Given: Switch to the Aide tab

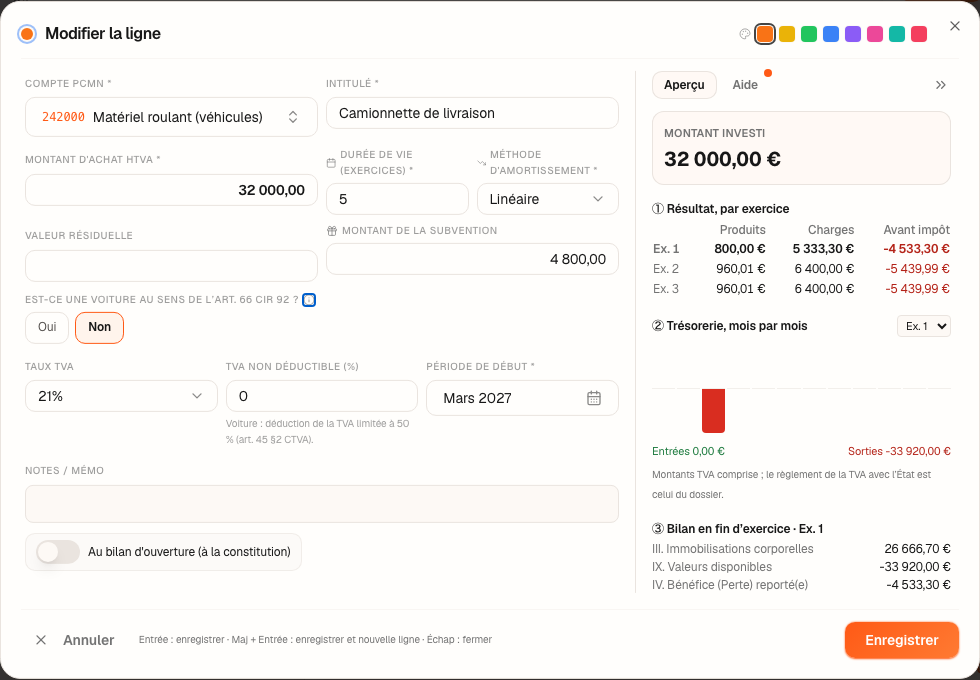Looking at the screenshot, I should click(745, 85).
